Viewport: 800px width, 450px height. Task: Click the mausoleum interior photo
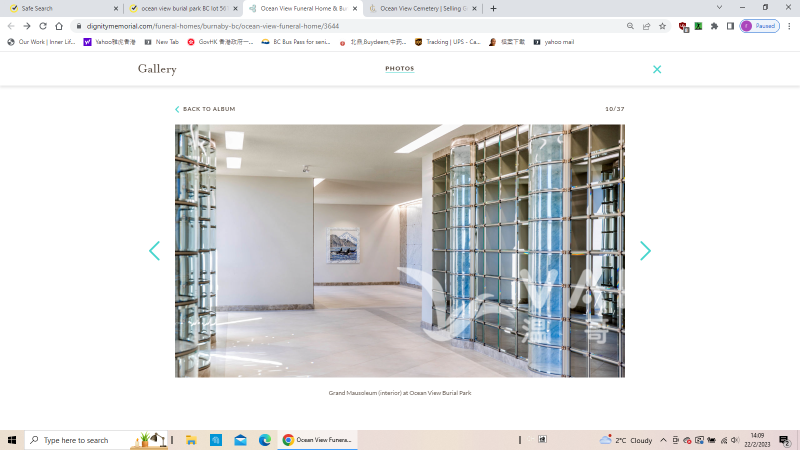click(x=399, y=251)
